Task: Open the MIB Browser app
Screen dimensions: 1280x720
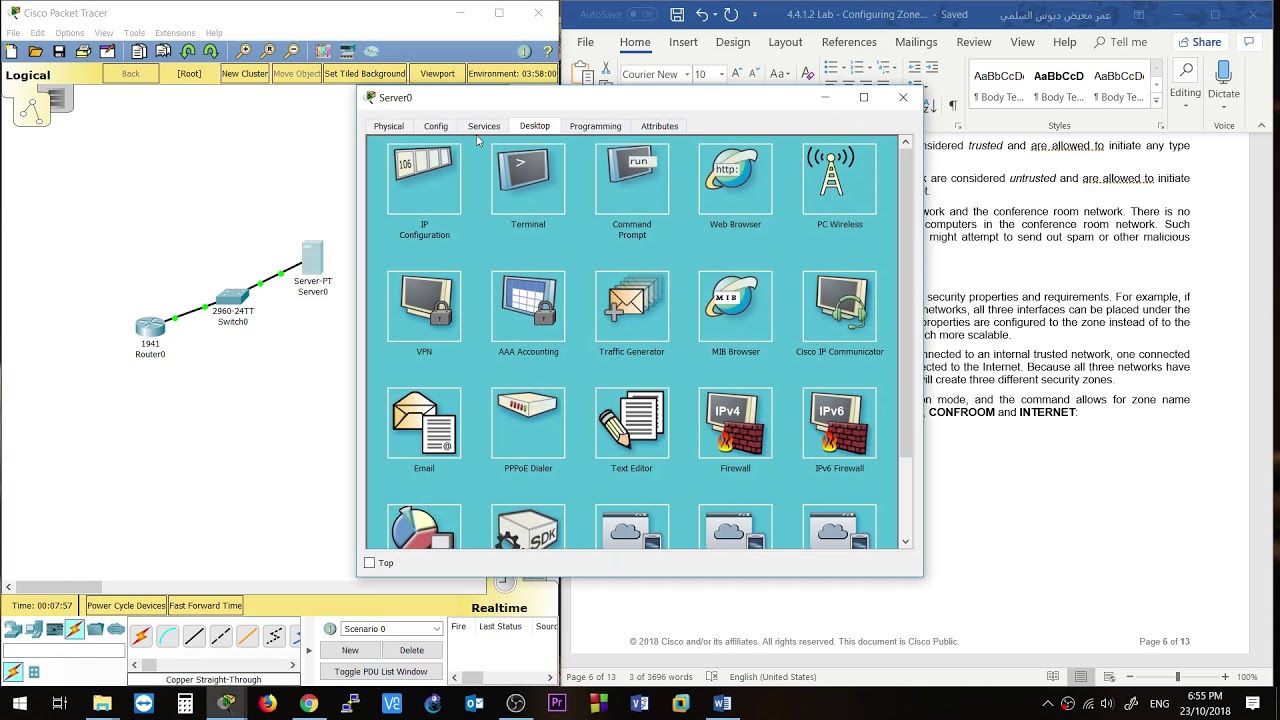Action: point(735,307)
